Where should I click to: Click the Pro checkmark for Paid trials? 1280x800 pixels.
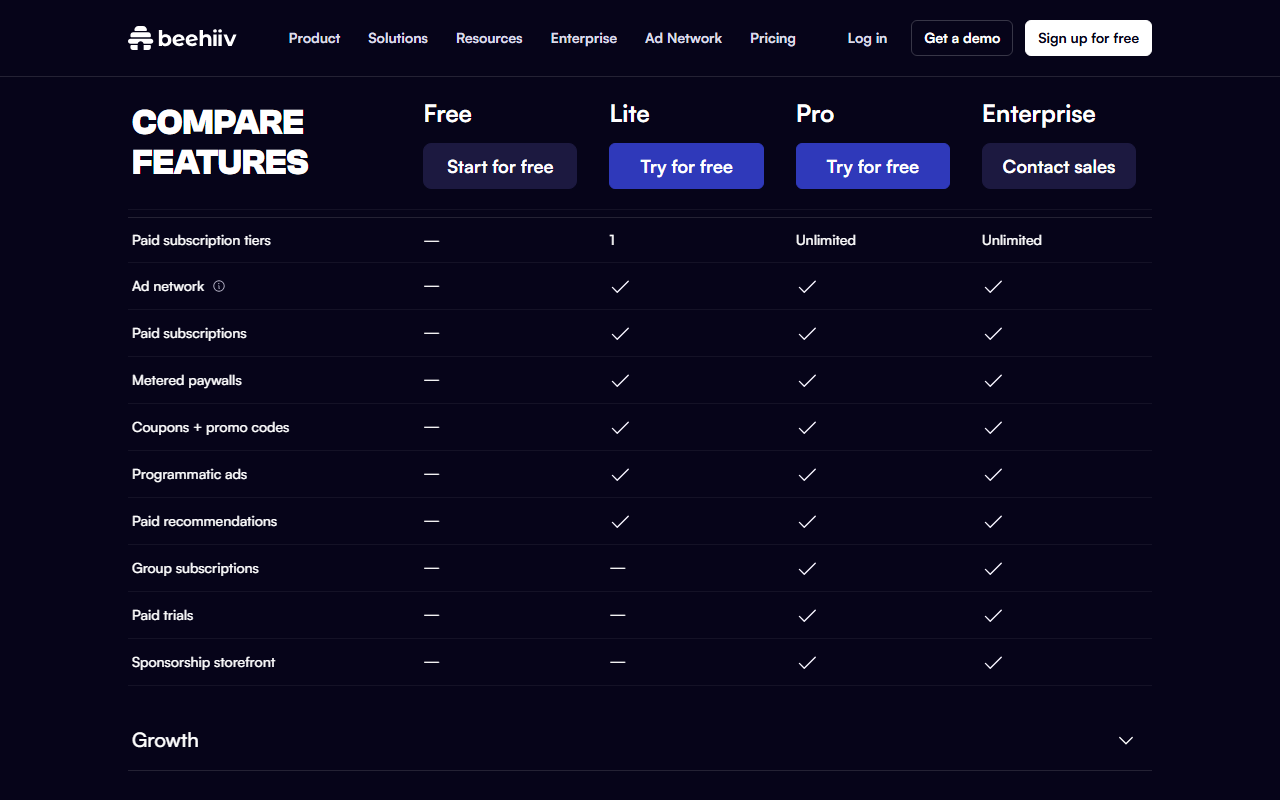[807, 615]
